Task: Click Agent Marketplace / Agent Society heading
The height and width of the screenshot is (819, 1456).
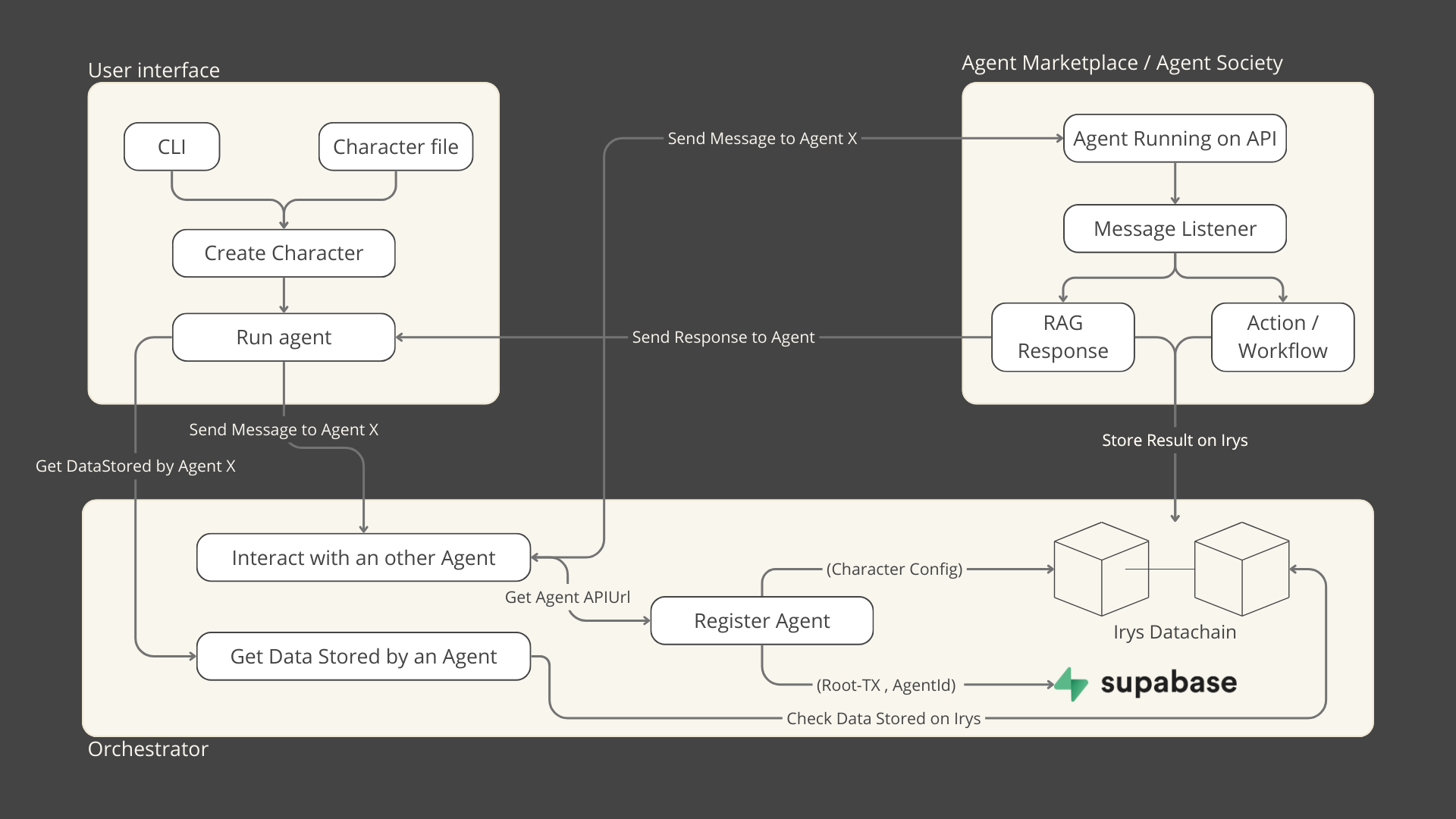Action: pos(1122,62)
